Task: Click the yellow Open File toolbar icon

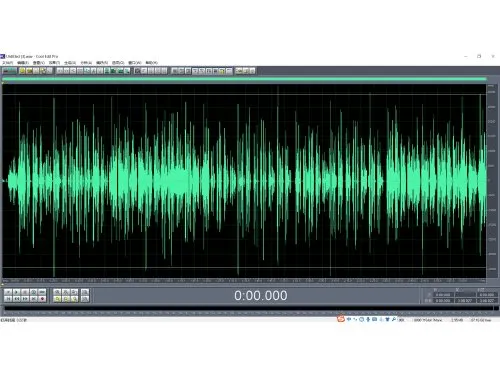Action: [x=22, y=71]
